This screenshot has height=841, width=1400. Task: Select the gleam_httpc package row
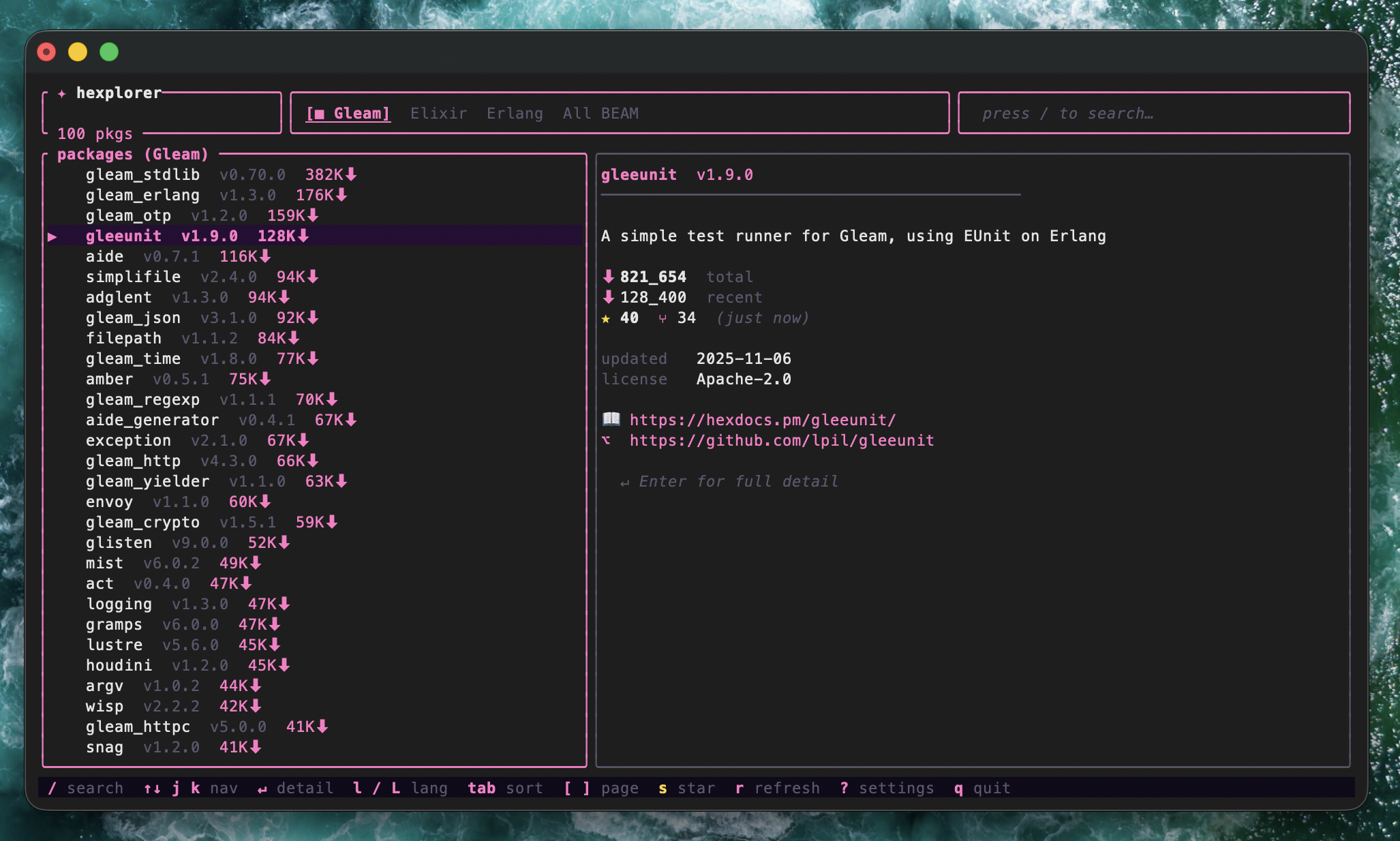315,727
